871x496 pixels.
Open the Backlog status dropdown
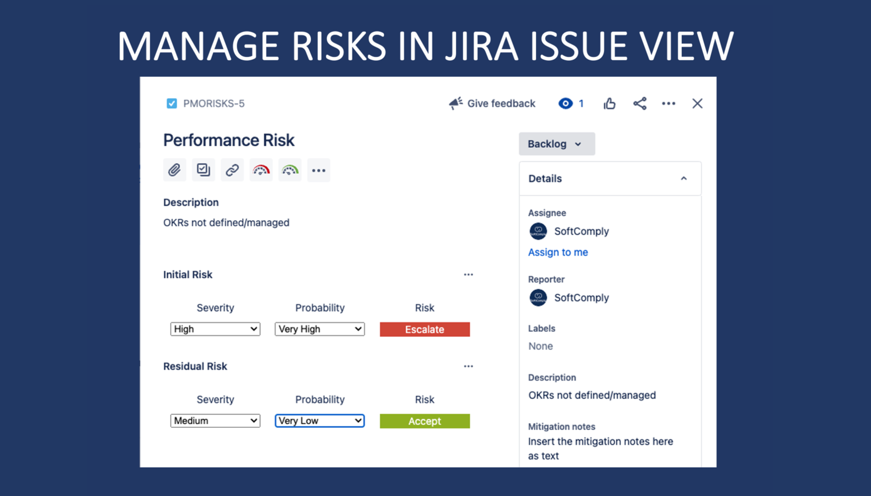click(557, 144)
